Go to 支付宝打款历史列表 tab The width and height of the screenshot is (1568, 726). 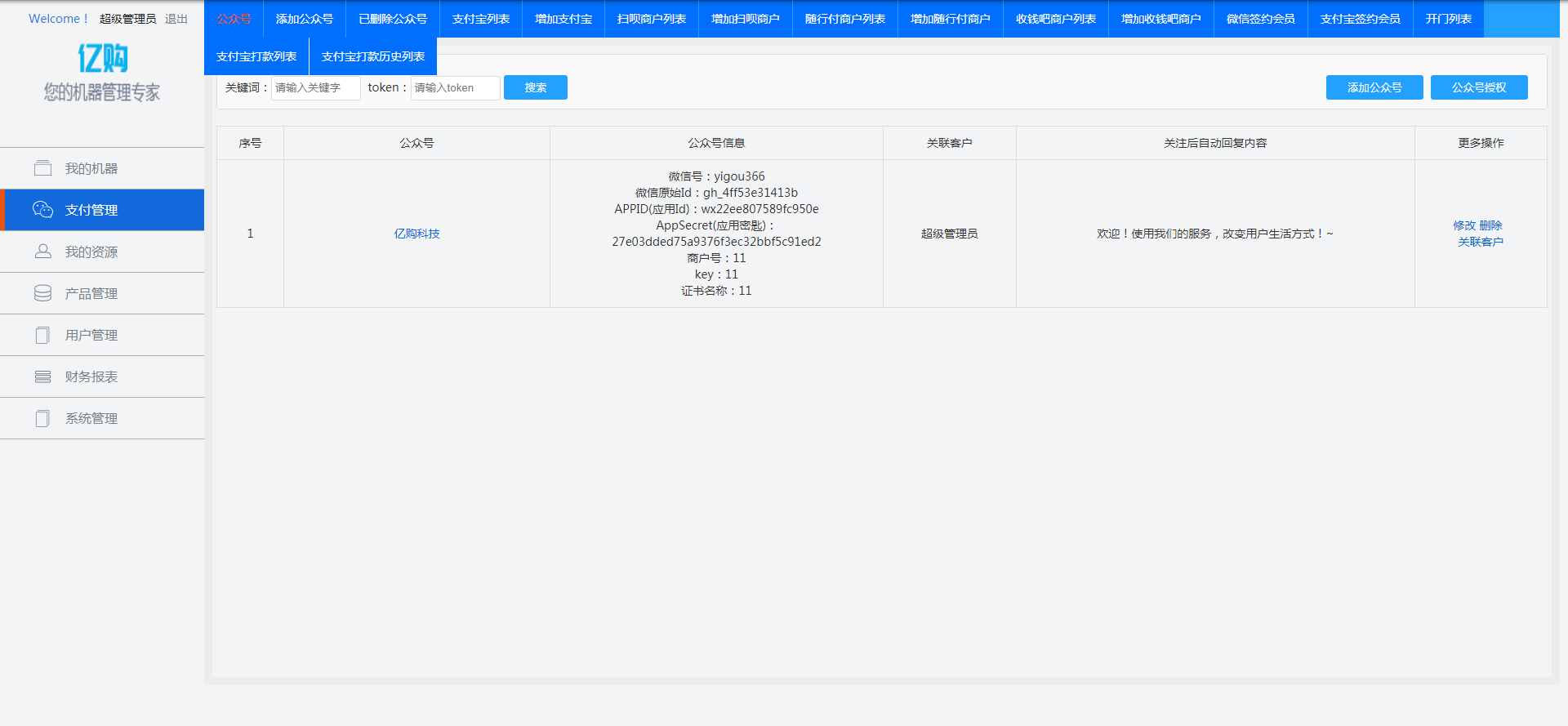[x=373, y=56]
